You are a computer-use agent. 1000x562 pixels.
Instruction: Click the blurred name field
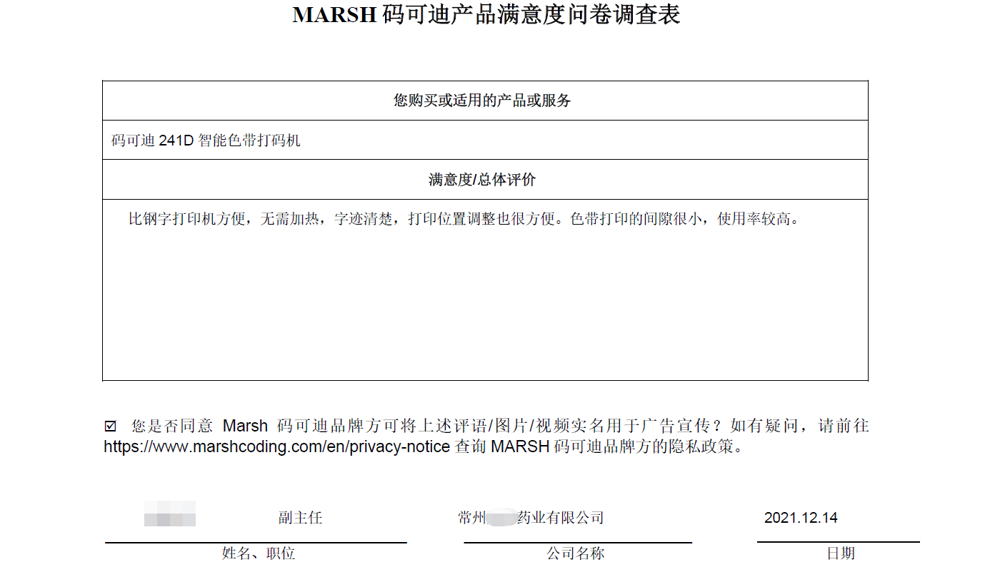coord(170,514)
